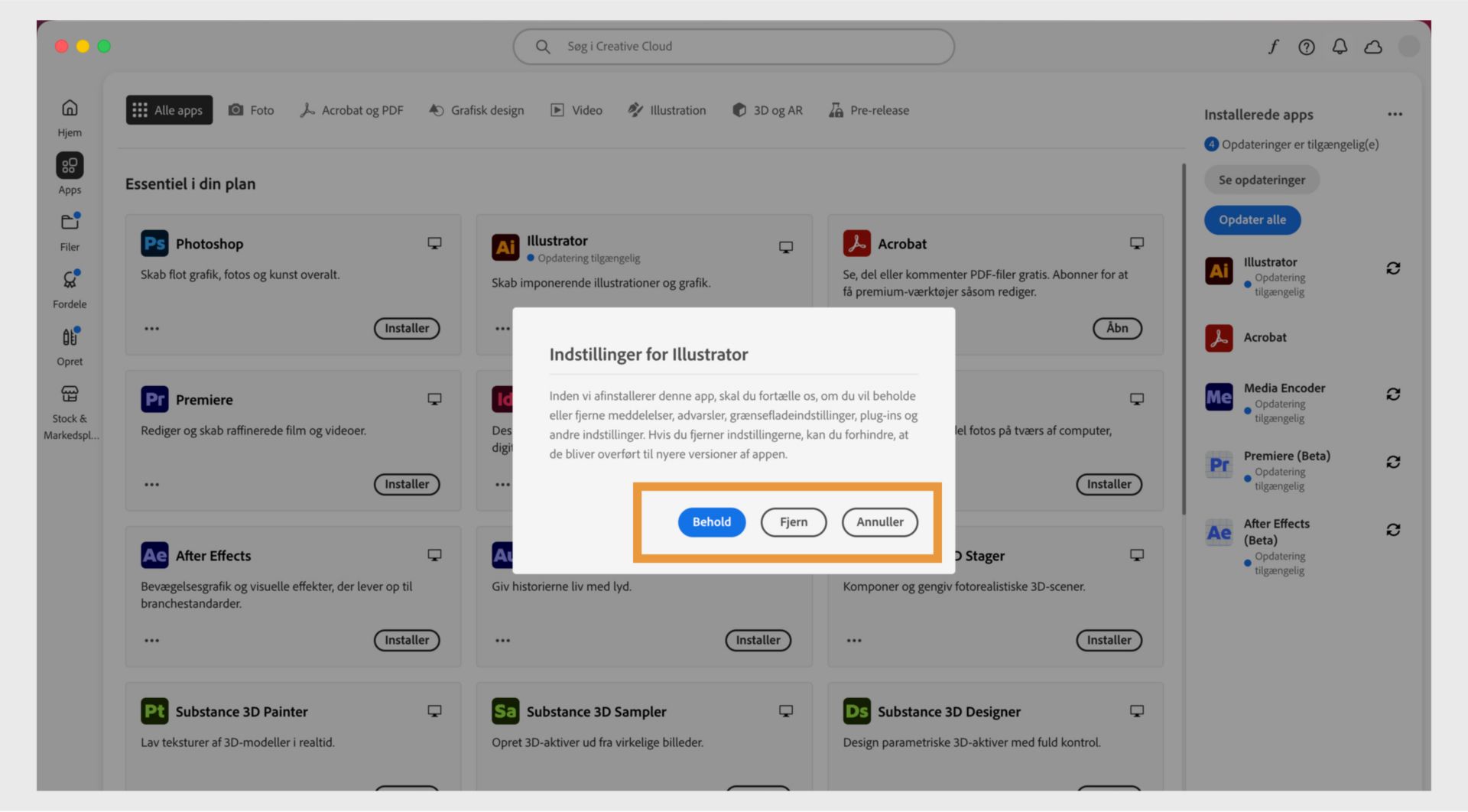Open Filer in the sidebar
Image resolution: width=1468 pixels, height=812 pixels.
point(70,232)
